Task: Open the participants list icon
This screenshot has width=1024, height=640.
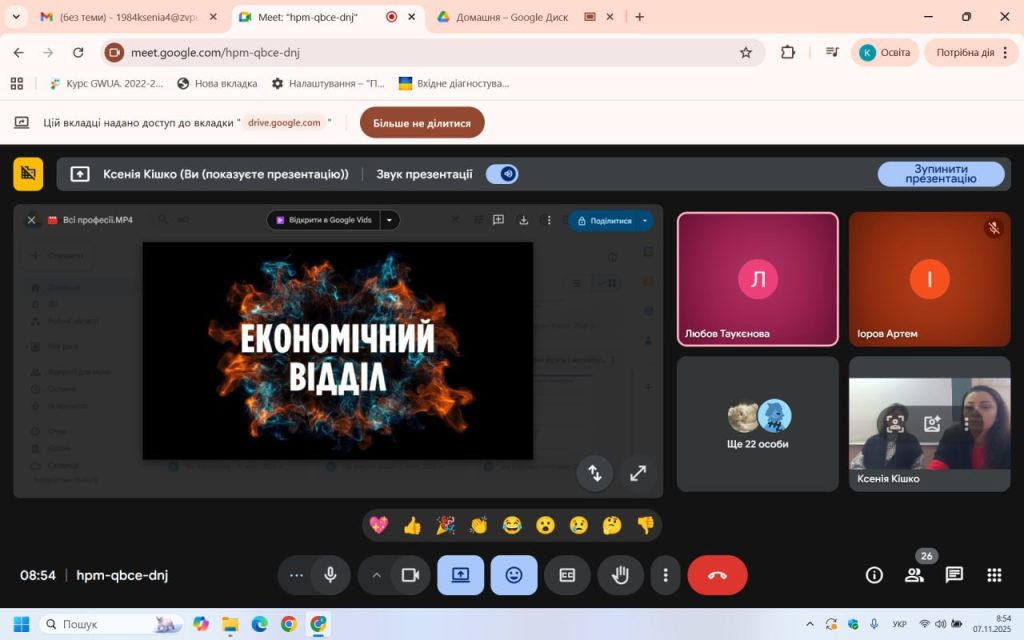Action: tap(914, 575)
